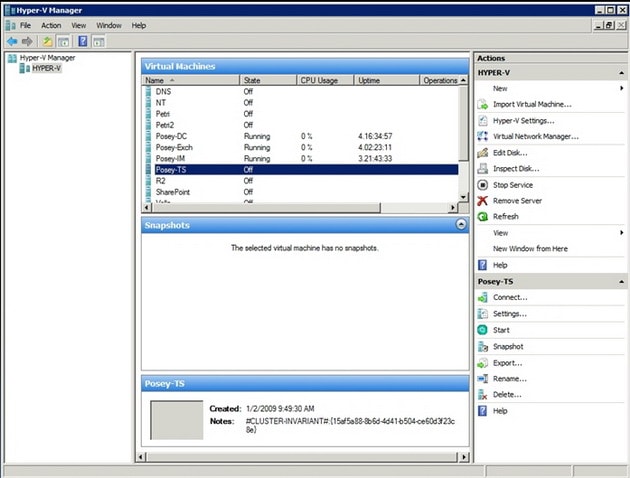Select the R2 virtual machine row
Screen dimensions: 630x478
click(x=301, y=181)
